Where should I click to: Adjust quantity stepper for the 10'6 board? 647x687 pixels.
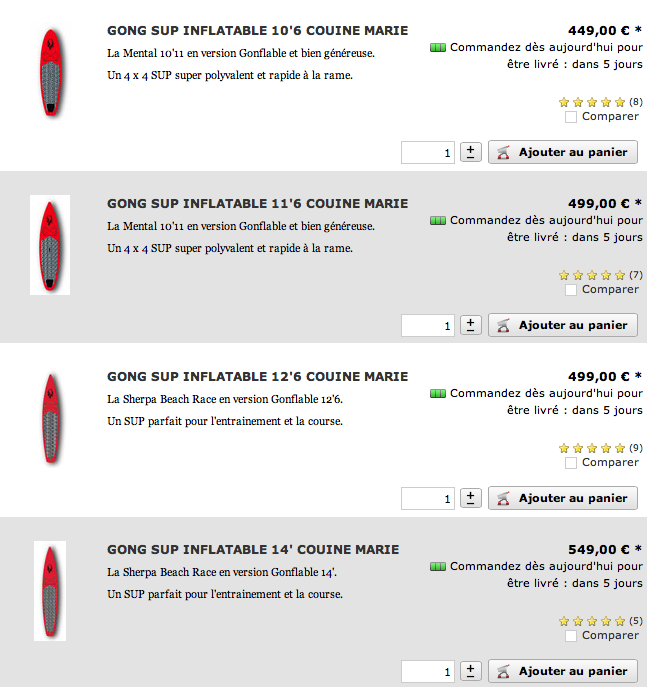(x=470, y=152)
